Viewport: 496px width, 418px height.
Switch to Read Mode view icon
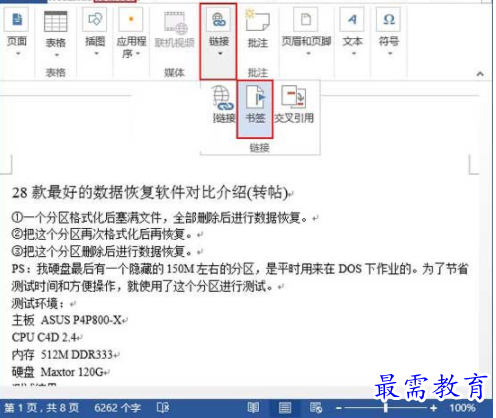(x=253, y=407)
